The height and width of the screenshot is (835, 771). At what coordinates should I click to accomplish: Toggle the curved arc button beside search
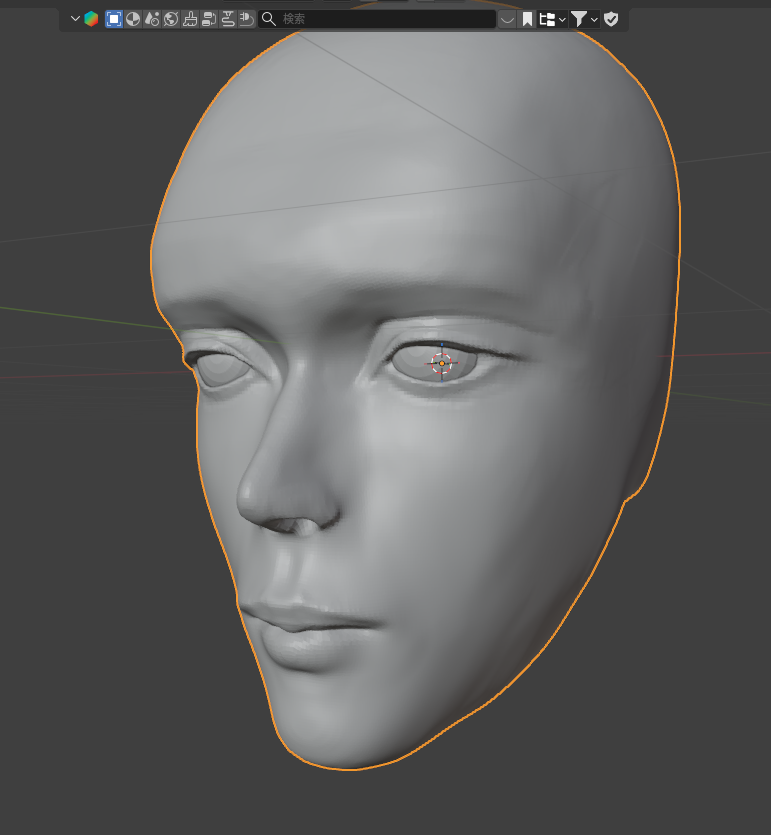click(x=507, y=20)
